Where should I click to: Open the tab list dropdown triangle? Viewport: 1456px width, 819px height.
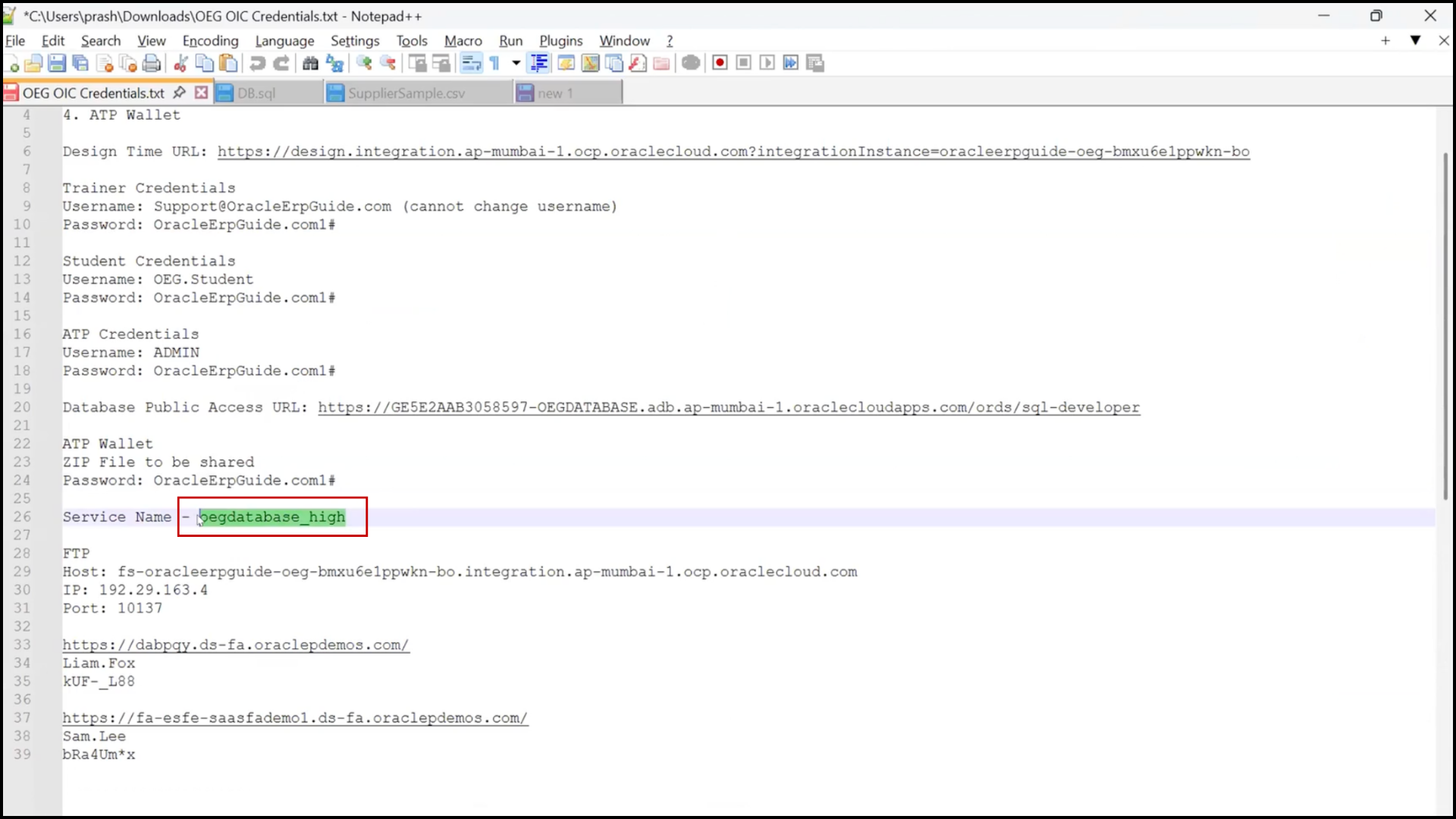[1415, 40]
